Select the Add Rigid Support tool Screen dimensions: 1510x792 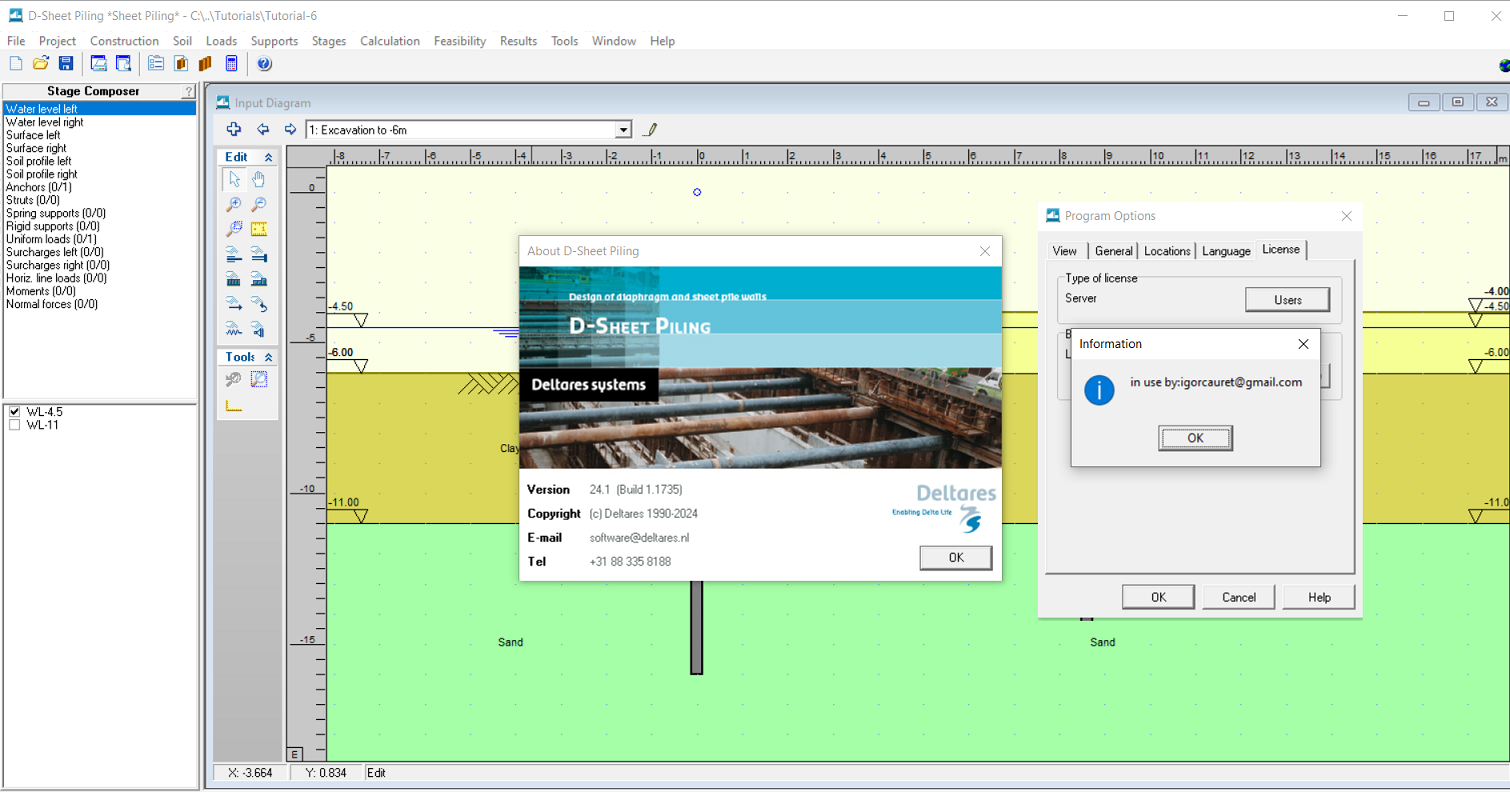(258, 330)
